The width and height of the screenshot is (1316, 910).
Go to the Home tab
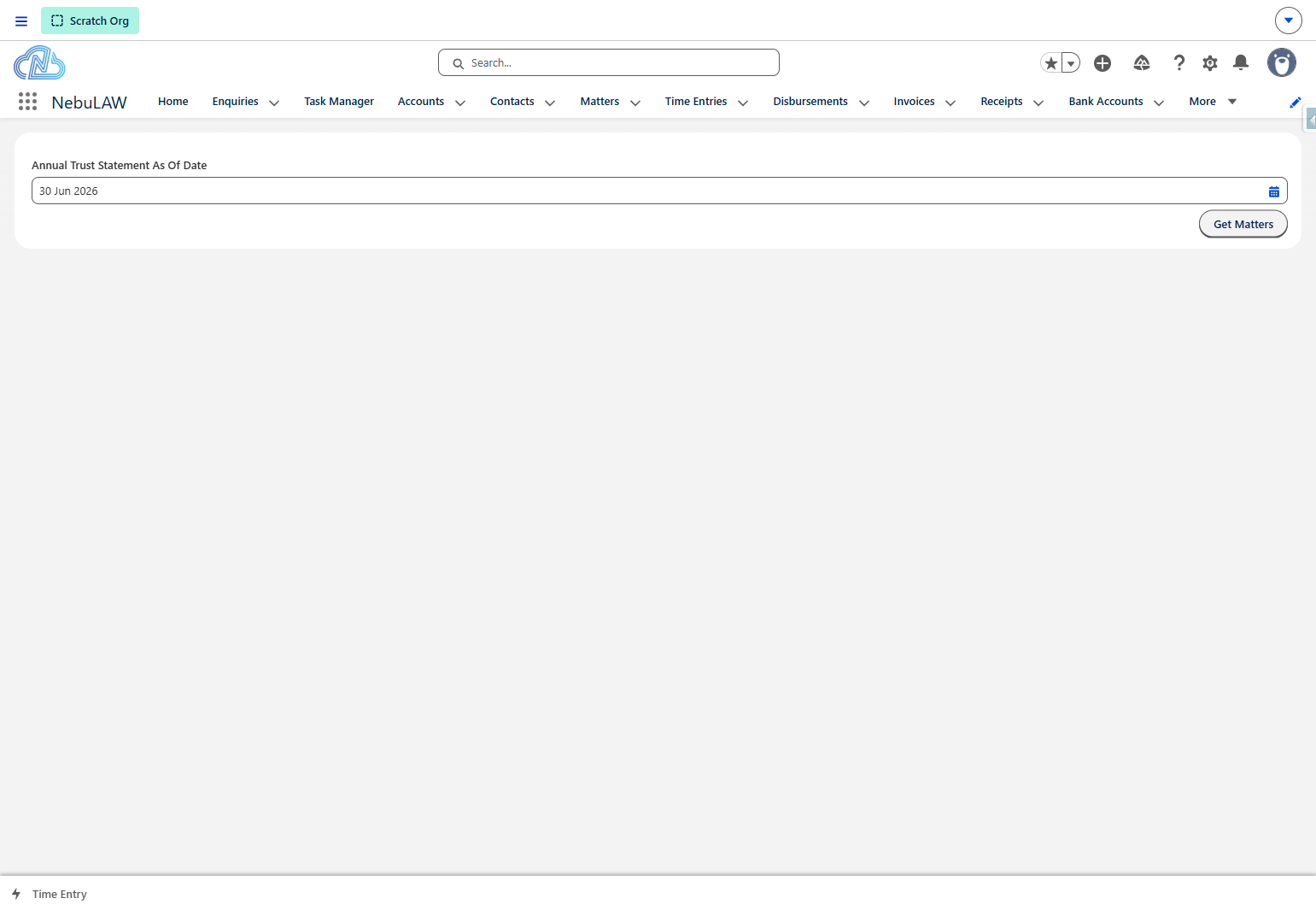(173, 102)
